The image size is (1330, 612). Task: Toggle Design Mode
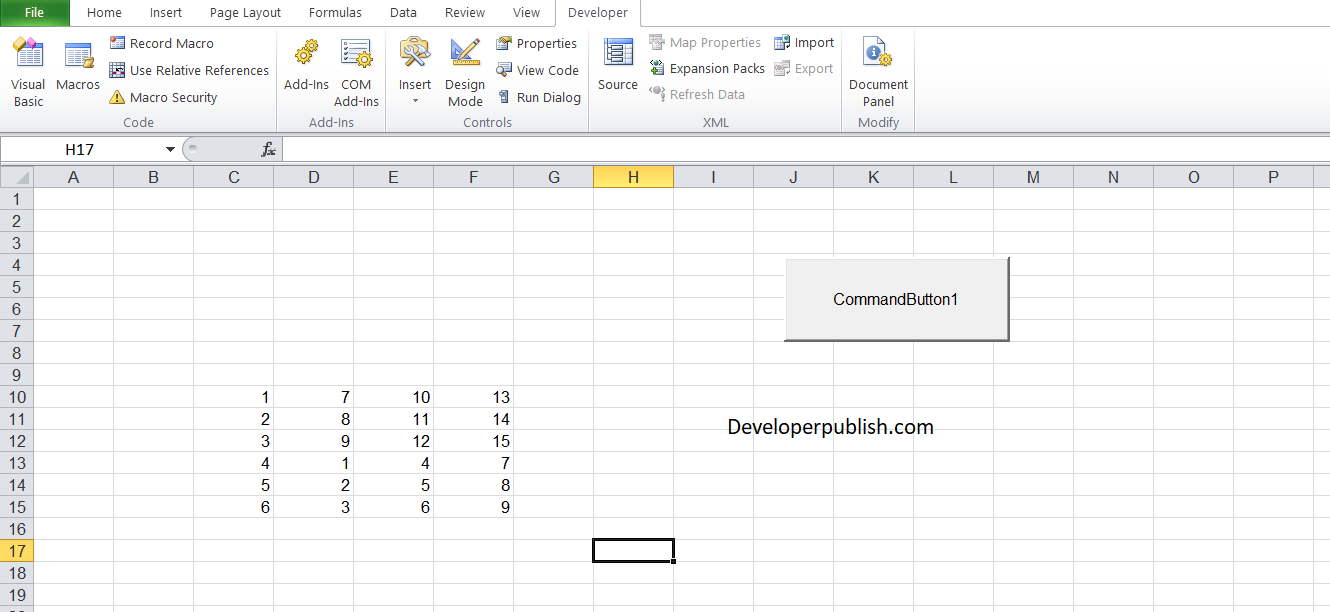(x=464, y=70)
